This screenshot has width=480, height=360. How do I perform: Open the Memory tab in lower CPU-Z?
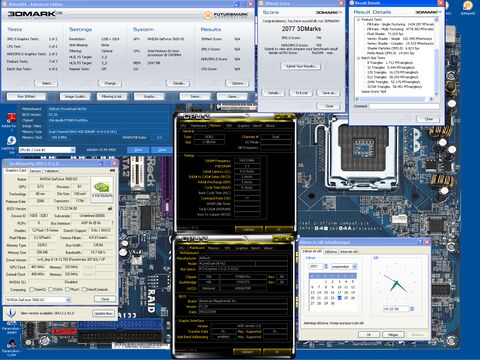tap(214, 248)
